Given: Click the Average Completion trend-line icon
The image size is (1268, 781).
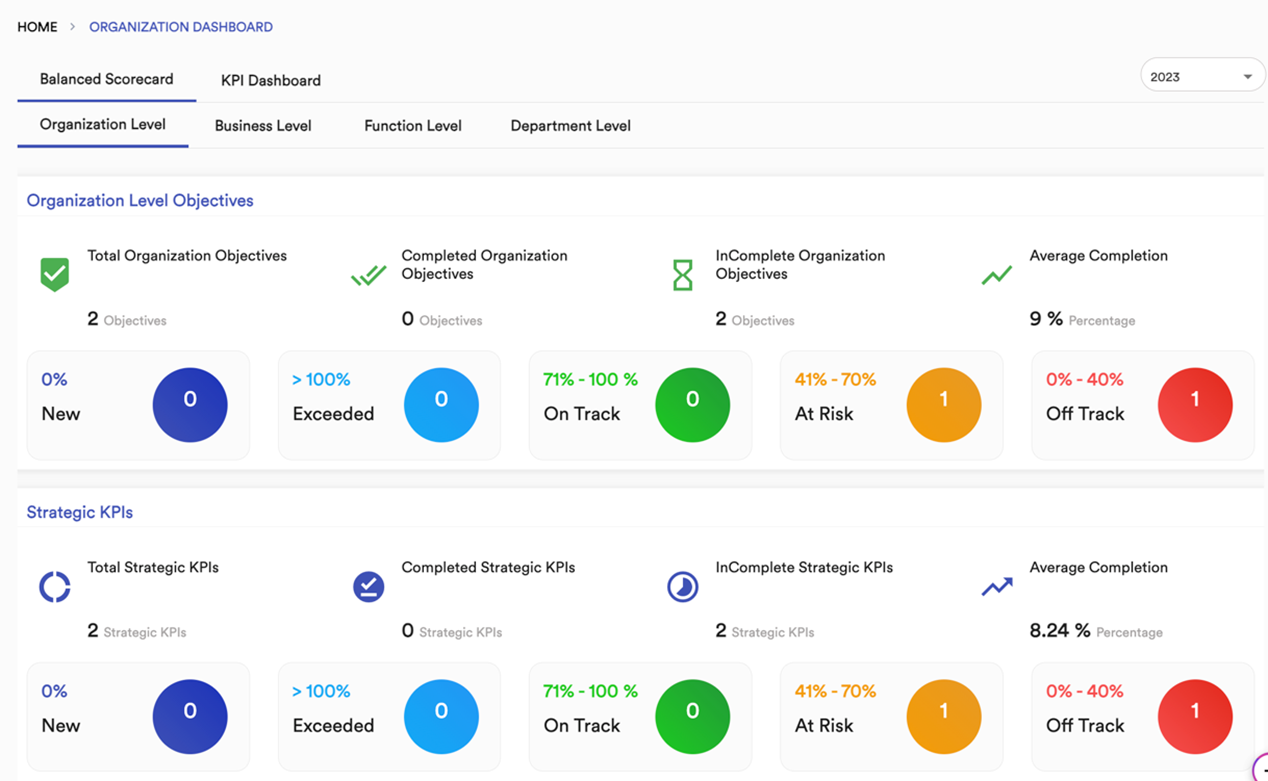Looking at the screenshot, I should 996,274.
